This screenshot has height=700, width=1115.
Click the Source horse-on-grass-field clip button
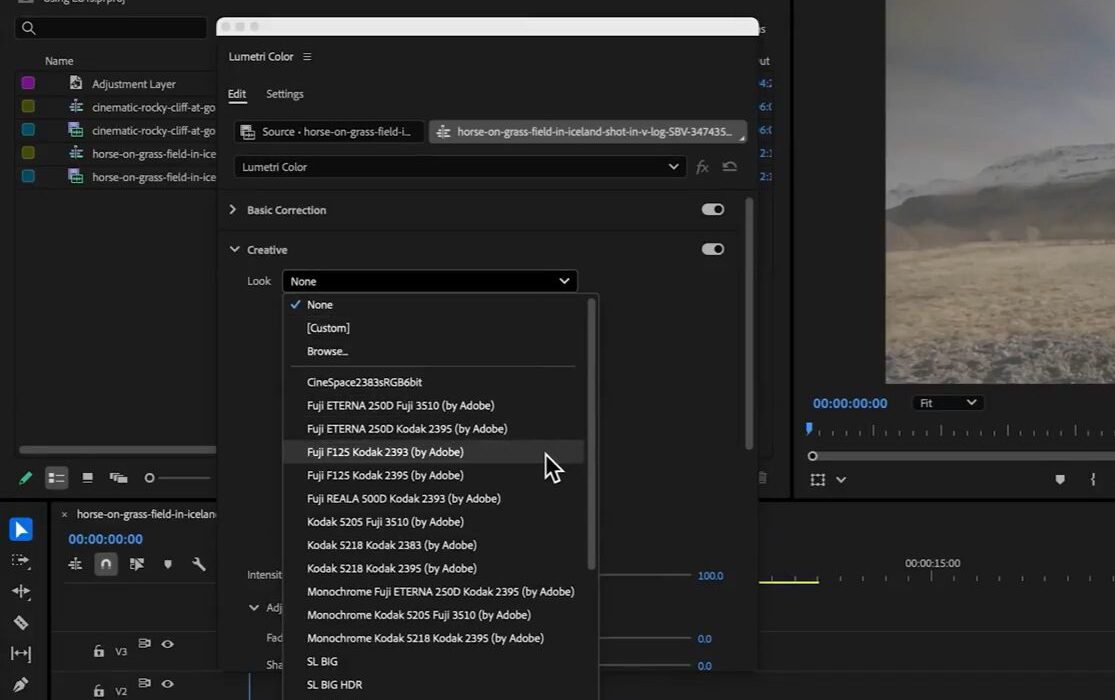(x=329, y=132)
